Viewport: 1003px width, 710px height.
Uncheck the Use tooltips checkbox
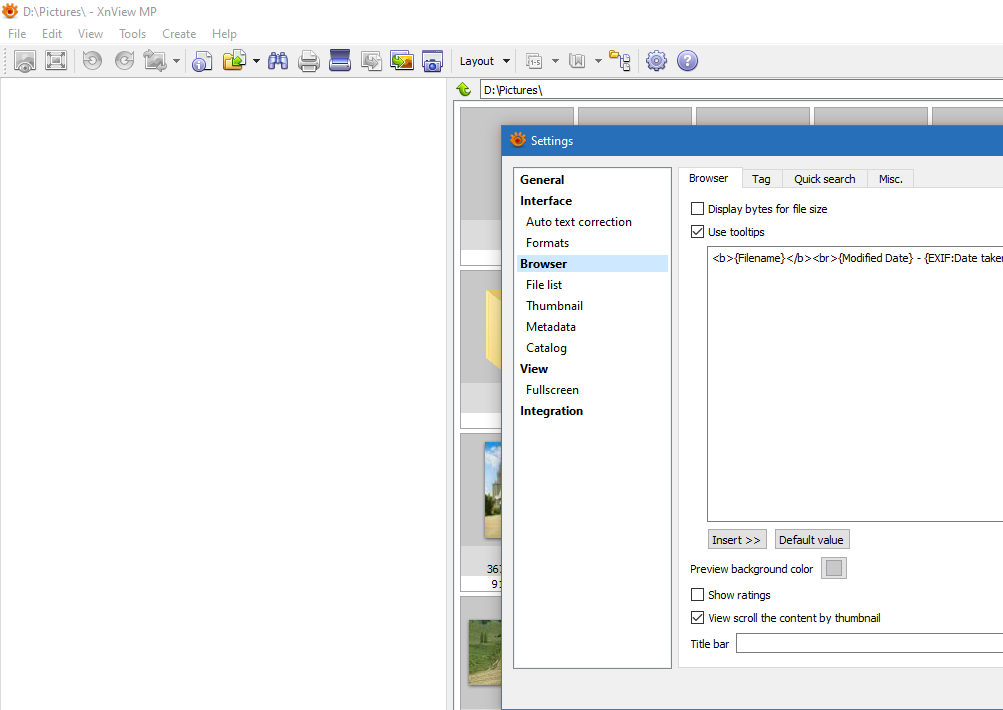(x=698, y=232)
